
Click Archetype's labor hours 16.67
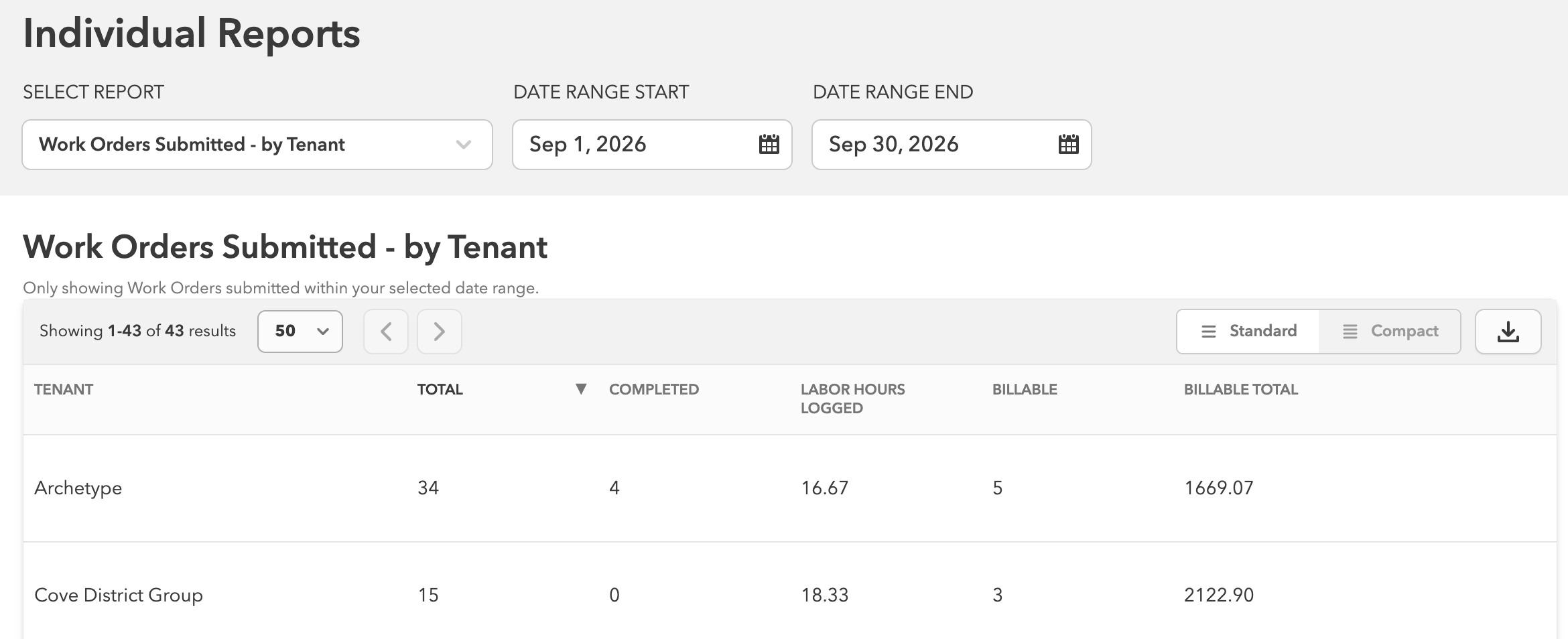(825, 488)
